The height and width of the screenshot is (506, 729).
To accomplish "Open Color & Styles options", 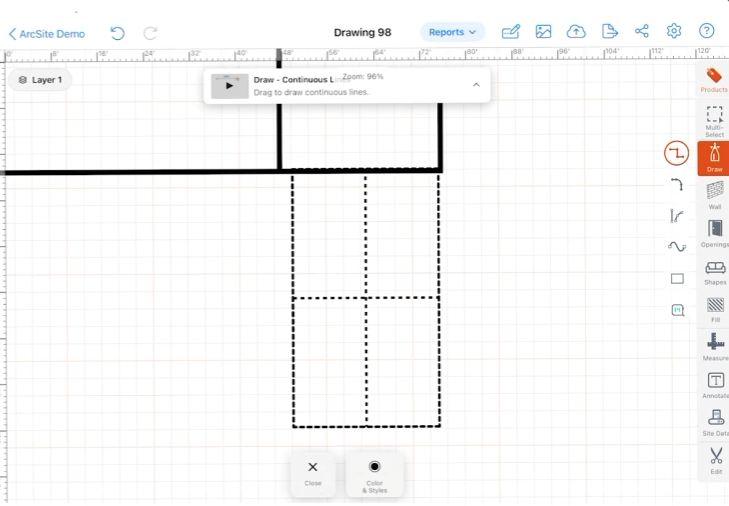I will (x=374, y=476).
